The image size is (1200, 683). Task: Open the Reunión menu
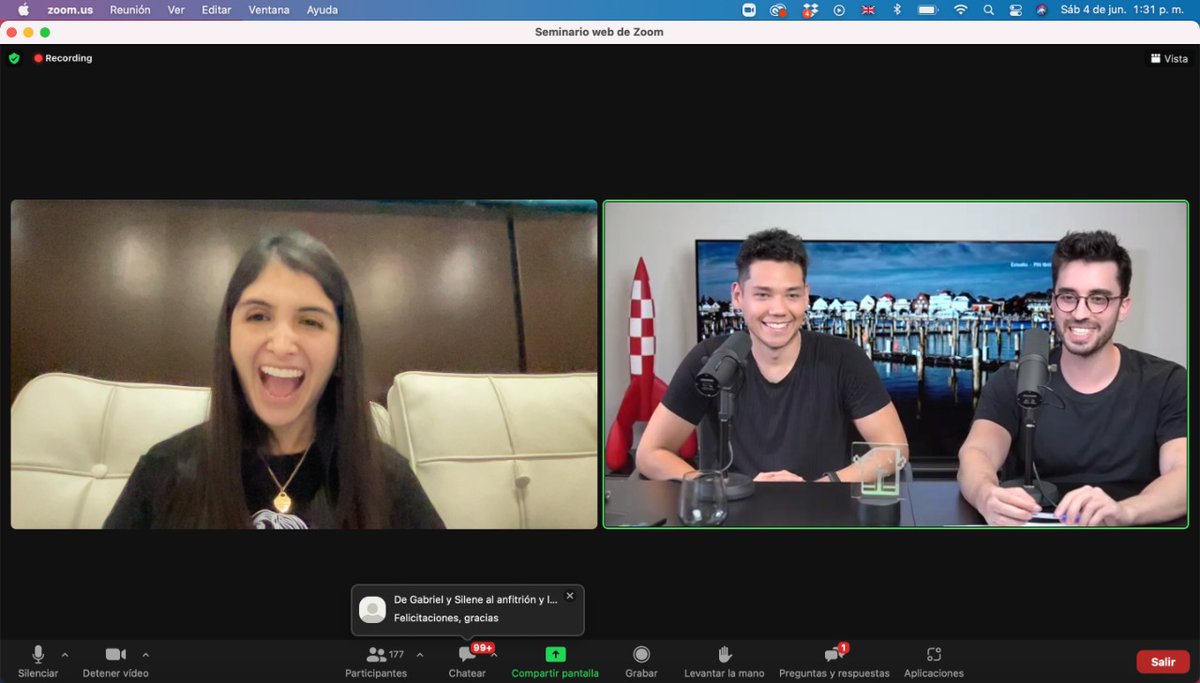[x=130, y=10]
